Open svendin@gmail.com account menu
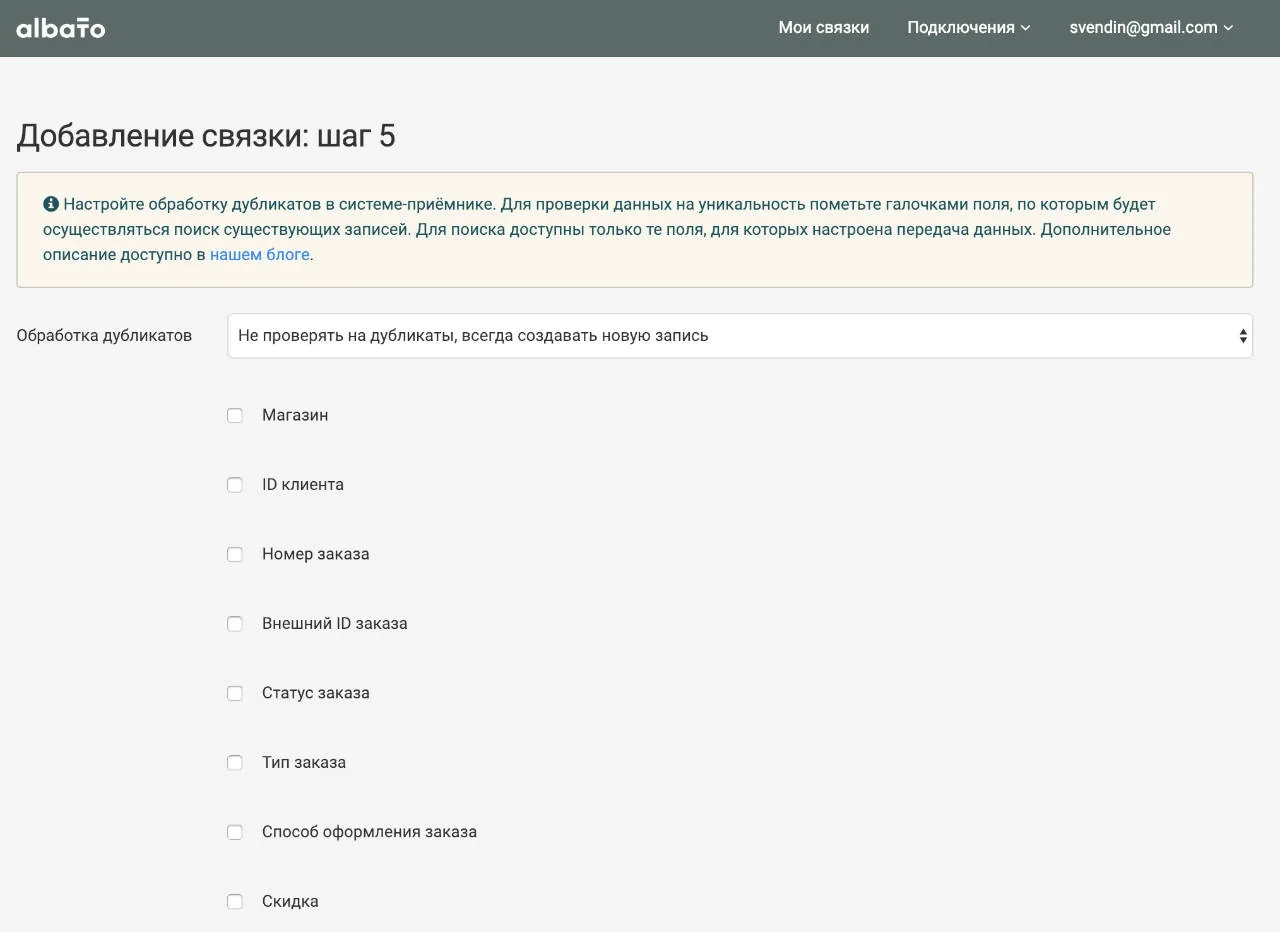 point(1151,28)
